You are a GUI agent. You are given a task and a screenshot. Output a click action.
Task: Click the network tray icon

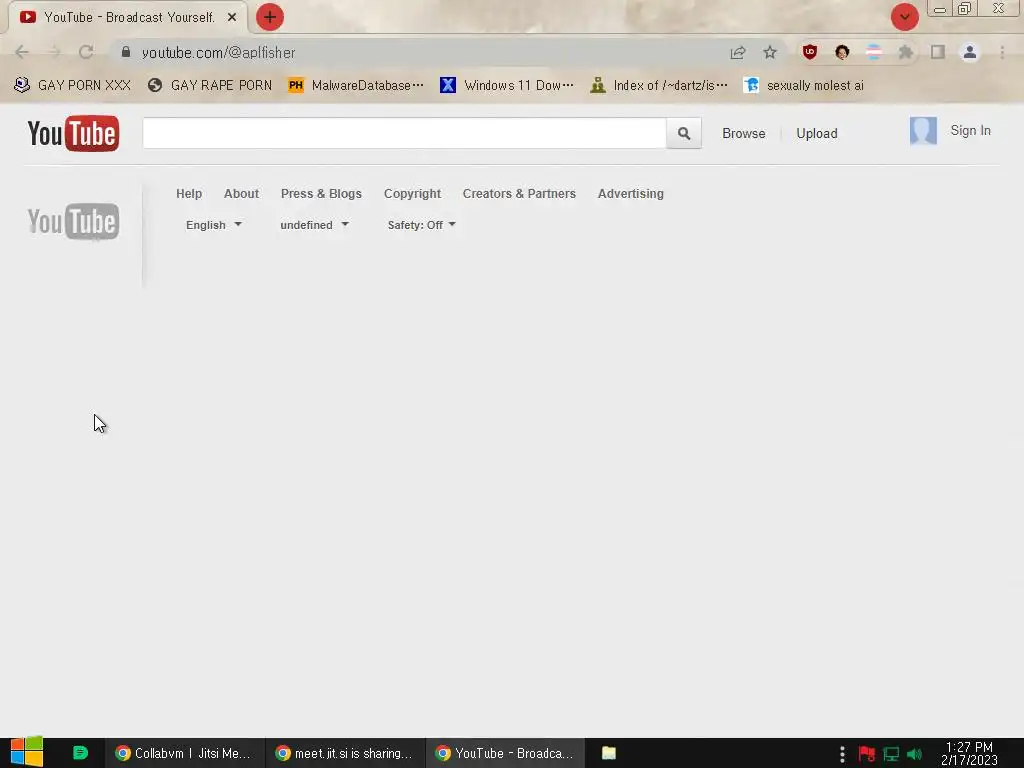coord(891,754)
